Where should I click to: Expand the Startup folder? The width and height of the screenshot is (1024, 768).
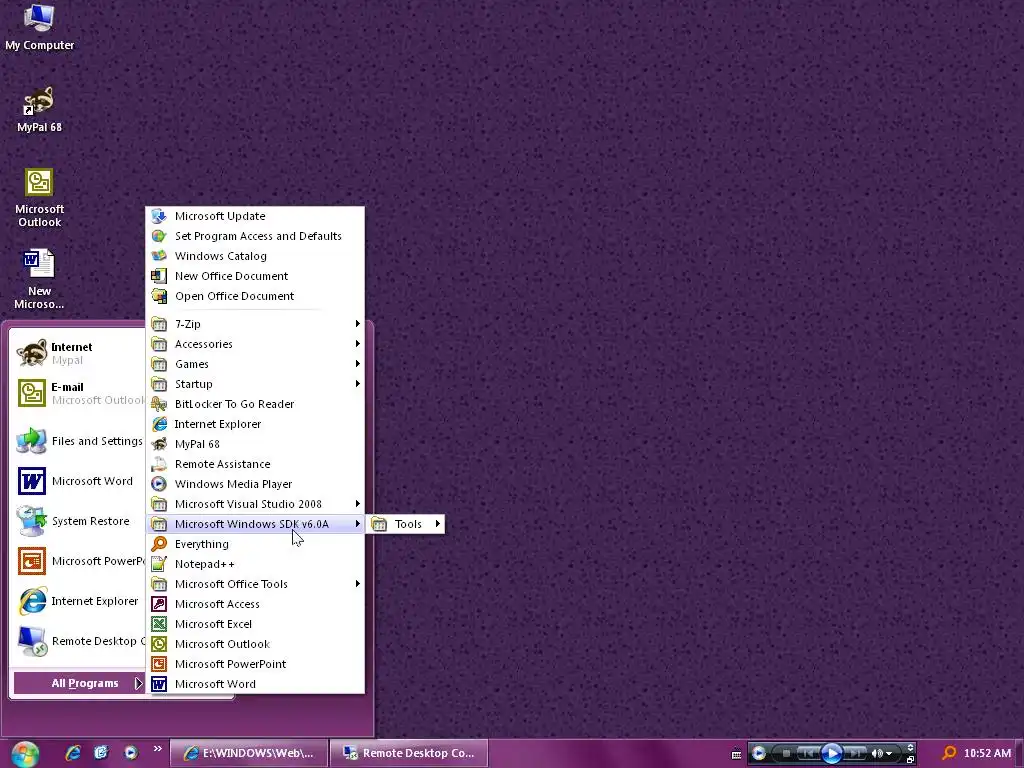pos(255,384)
